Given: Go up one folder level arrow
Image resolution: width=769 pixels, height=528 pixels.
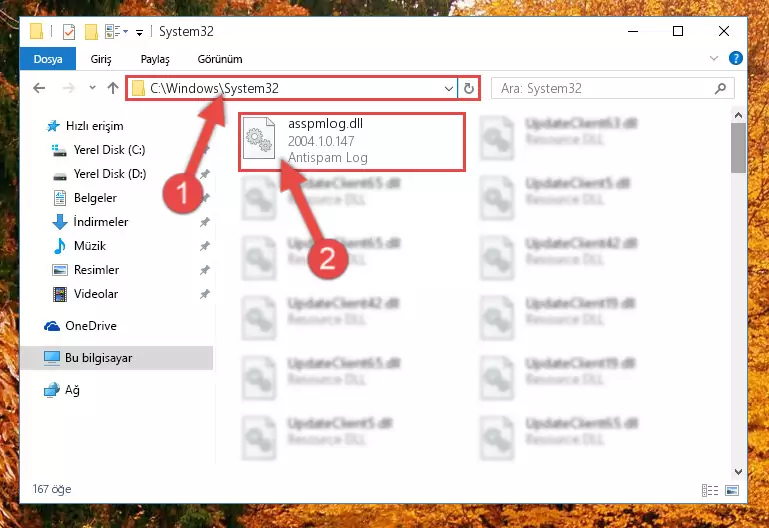Looking at the screenshot, I should click(113, 88).
